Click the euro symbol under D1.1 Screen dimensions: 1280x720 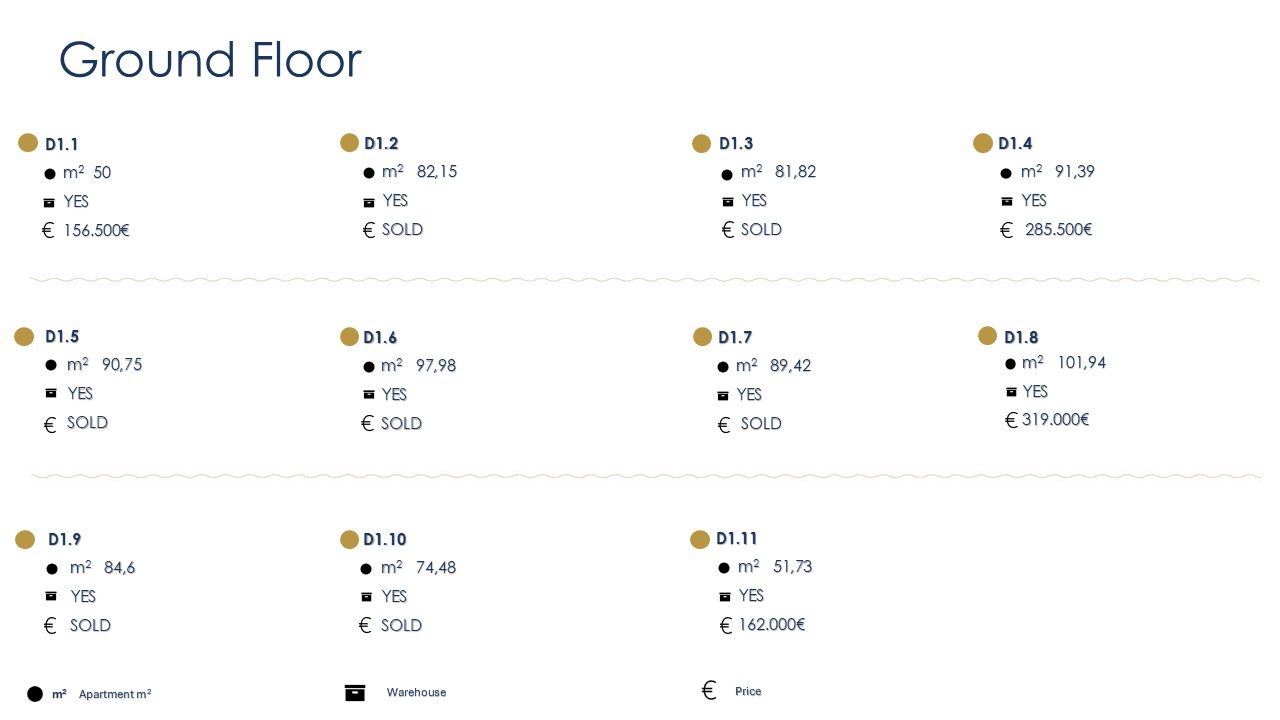click(x=47, y=230)
